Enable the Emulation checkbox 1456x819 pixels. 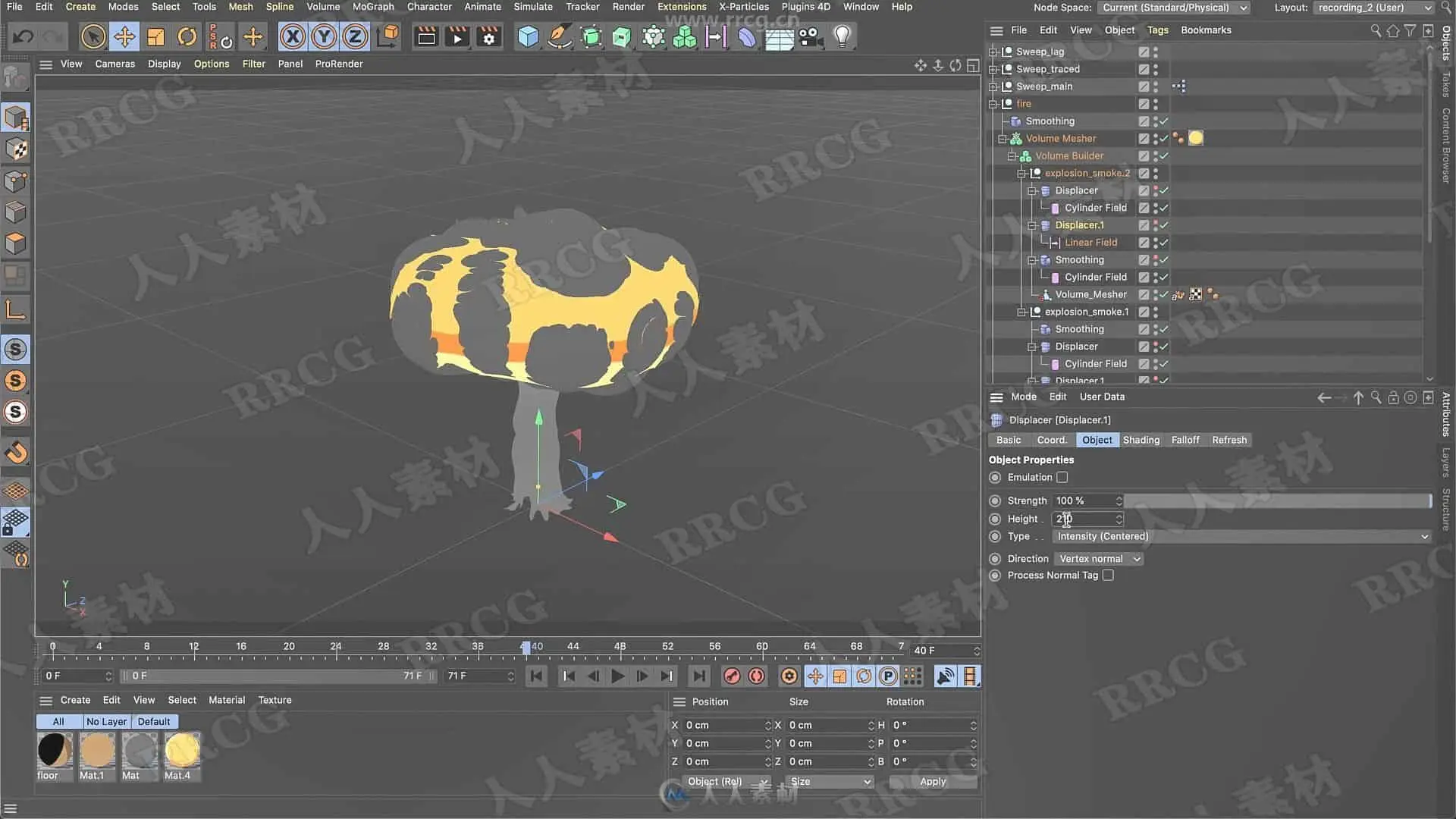(x=1062, y=477)
